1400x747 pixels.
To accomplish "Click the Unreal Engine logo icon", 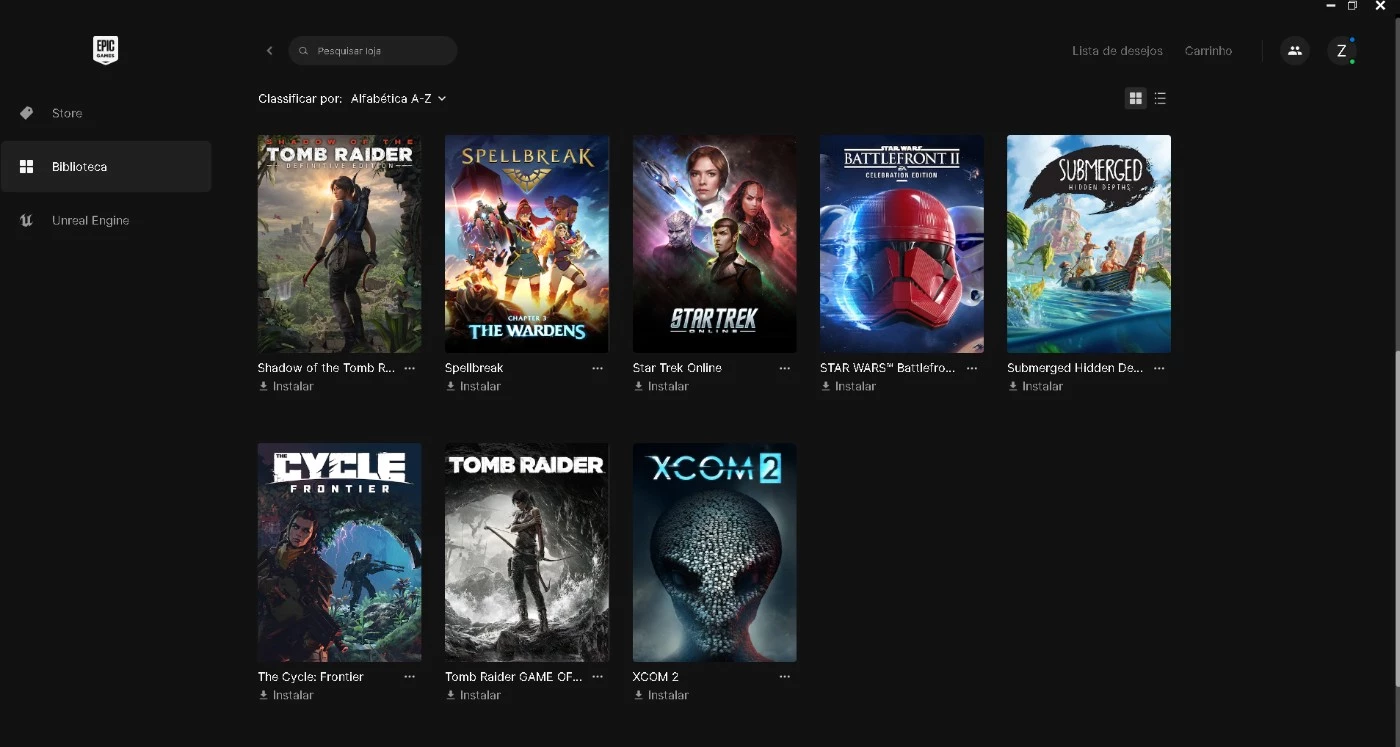I will tap(27, 220).
